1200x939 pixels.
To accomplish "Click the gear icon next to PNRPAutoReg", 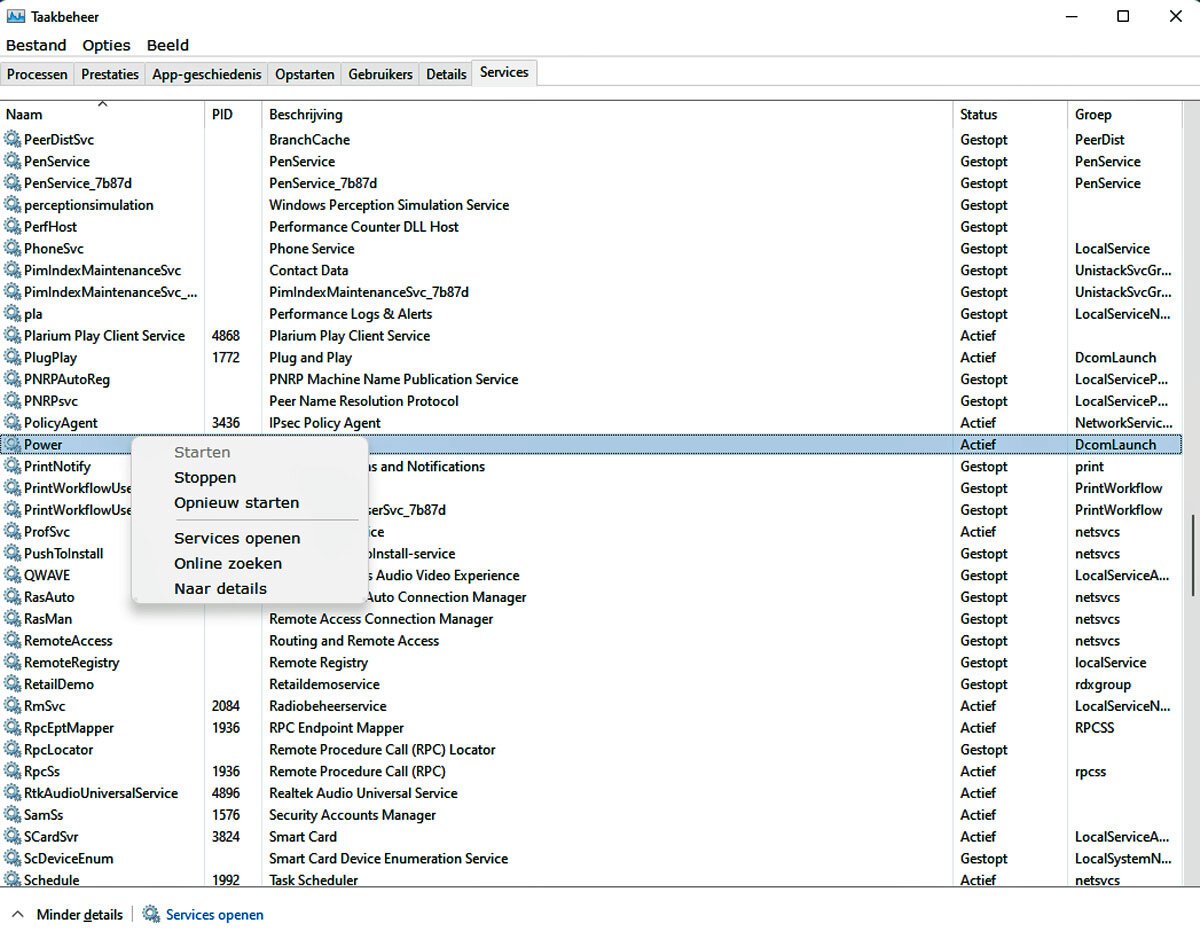I will pos(12,380).
